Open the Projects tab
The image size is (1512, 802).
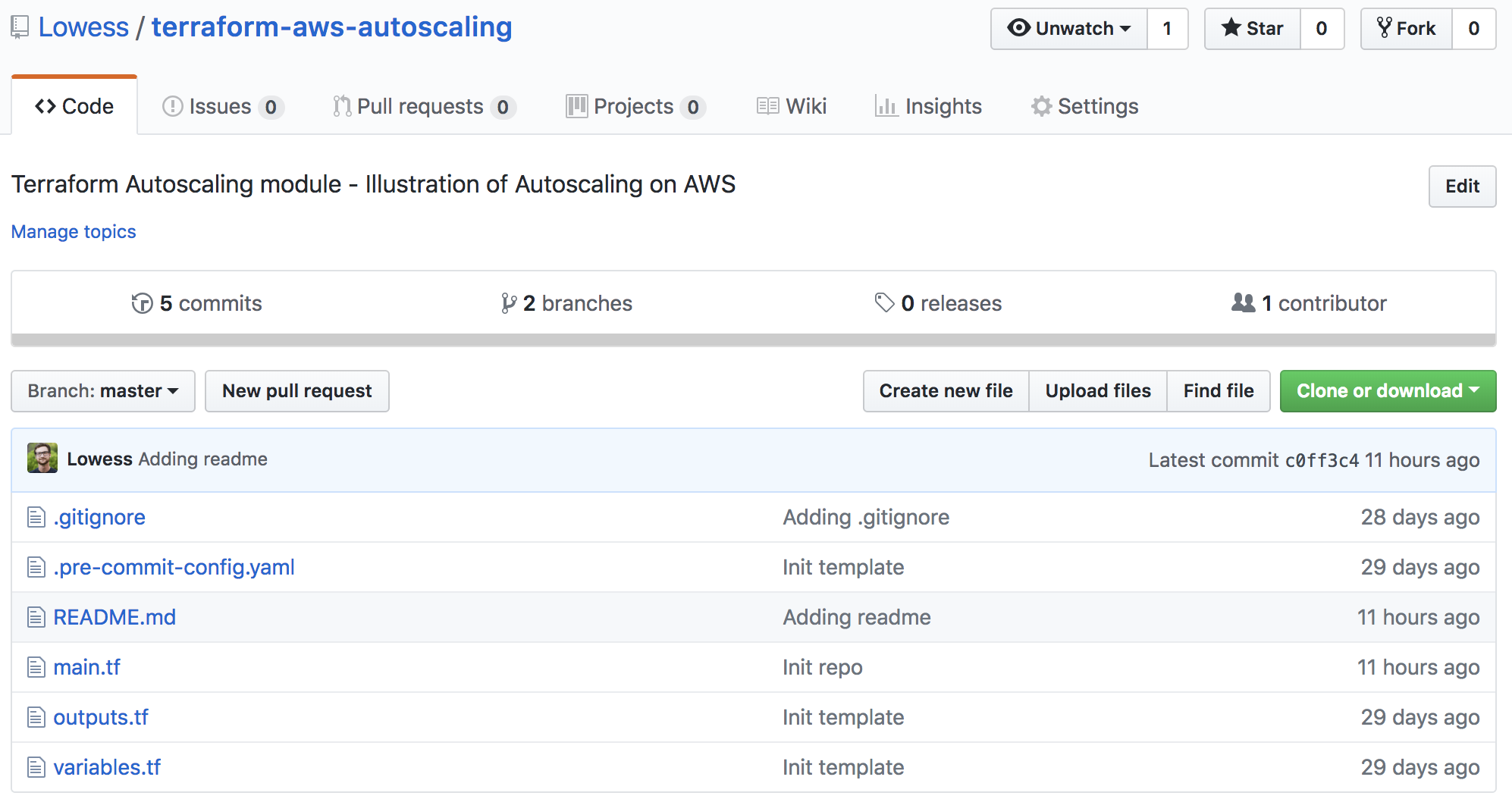pyautogui.click(x=636, y=106)
